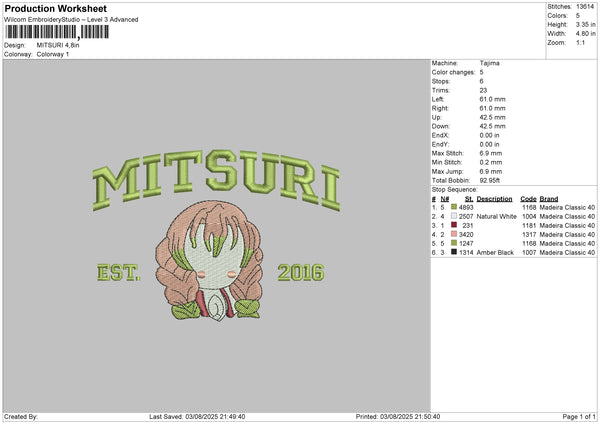Click the 'St.' column header
600x424 pixels.
(469, 199)
